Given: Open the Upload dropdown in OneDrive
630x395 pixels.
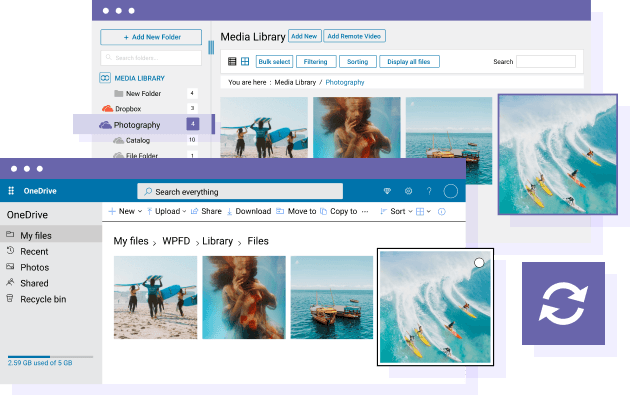Looking at the screenshot, I should coord(166,211).
